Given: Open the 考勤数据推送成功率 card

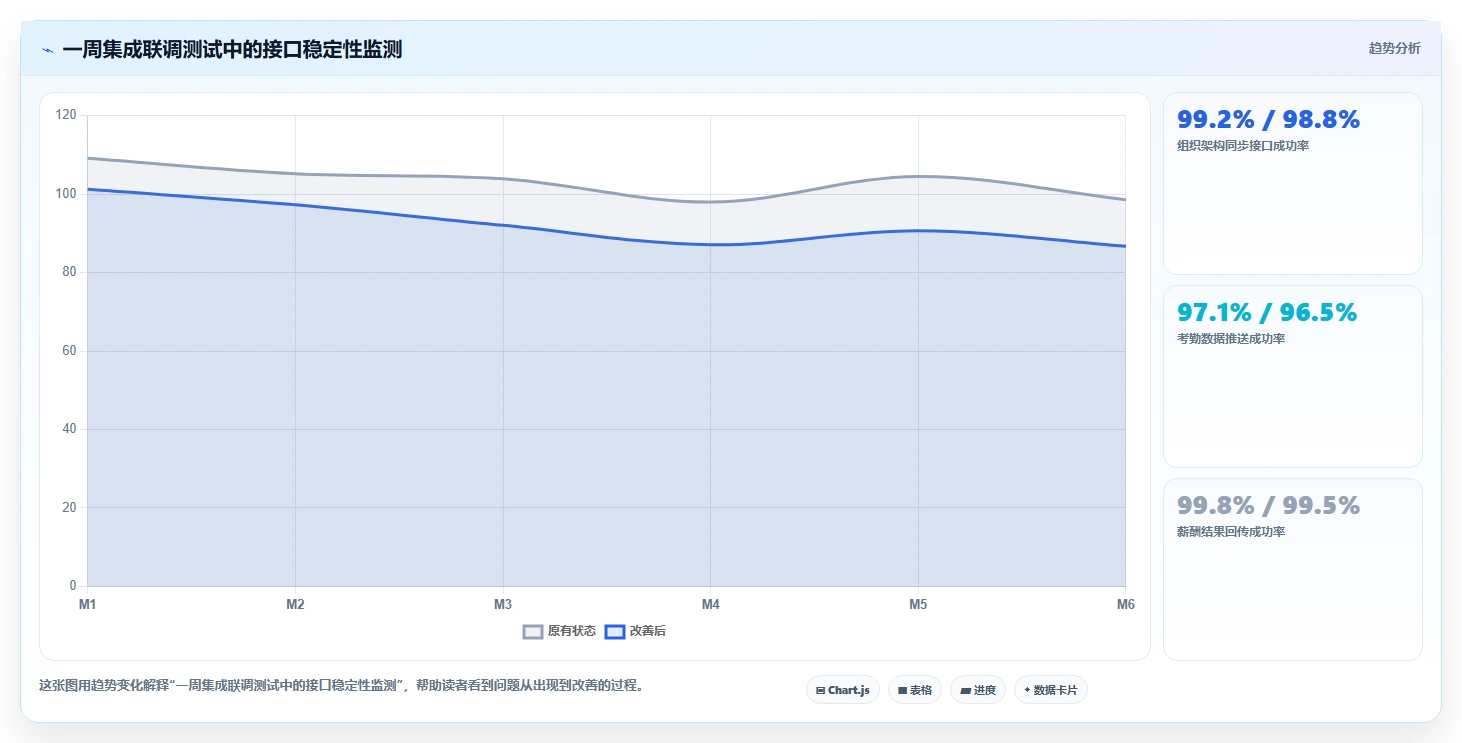Looking at the screenshot, I should [1292, 376].
